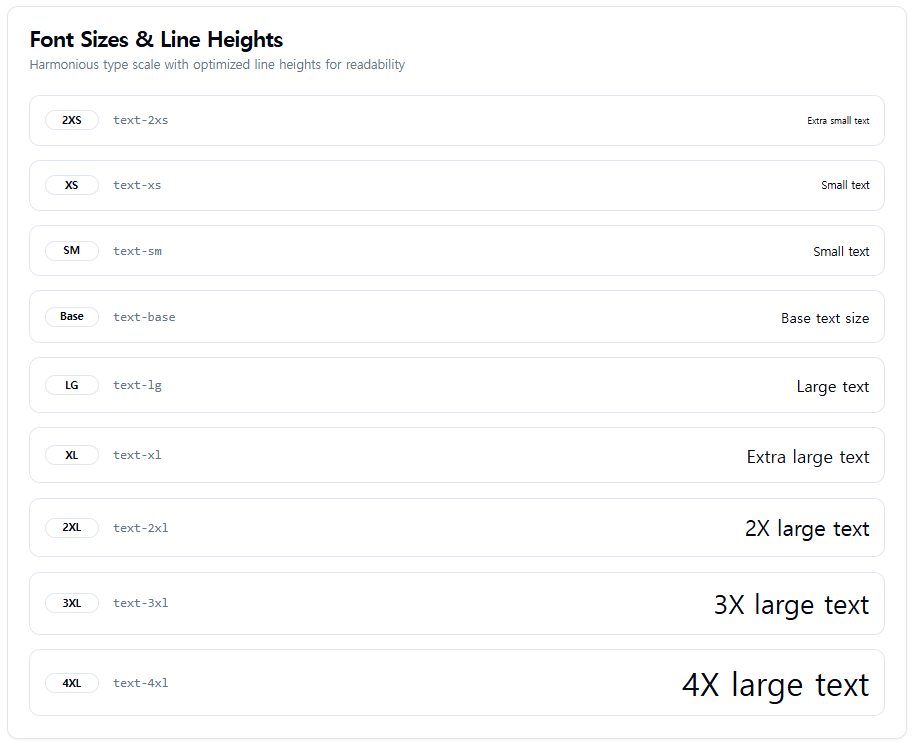The image size is (915, 746).
Task: Click the LG size badge
Action: pyautogui.click(x=72, y=385)
